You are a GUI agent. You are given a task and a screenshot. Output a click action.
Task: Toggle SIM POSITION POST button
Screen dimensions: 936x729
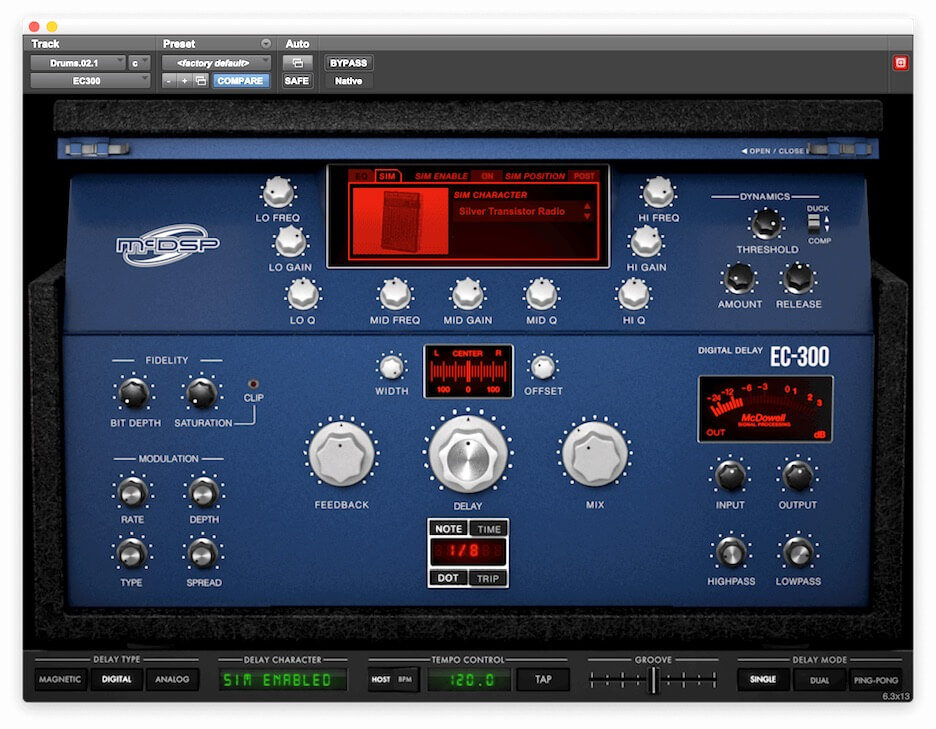pos(584,176)
